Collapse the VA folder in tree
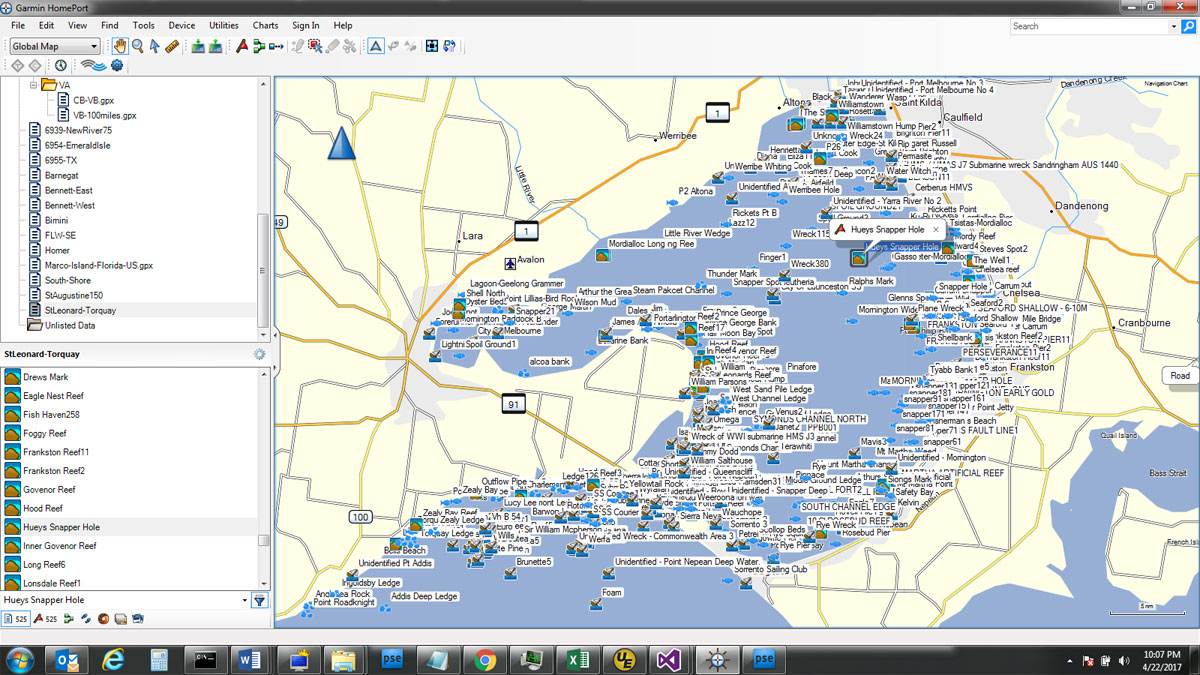 pos(32,86)
